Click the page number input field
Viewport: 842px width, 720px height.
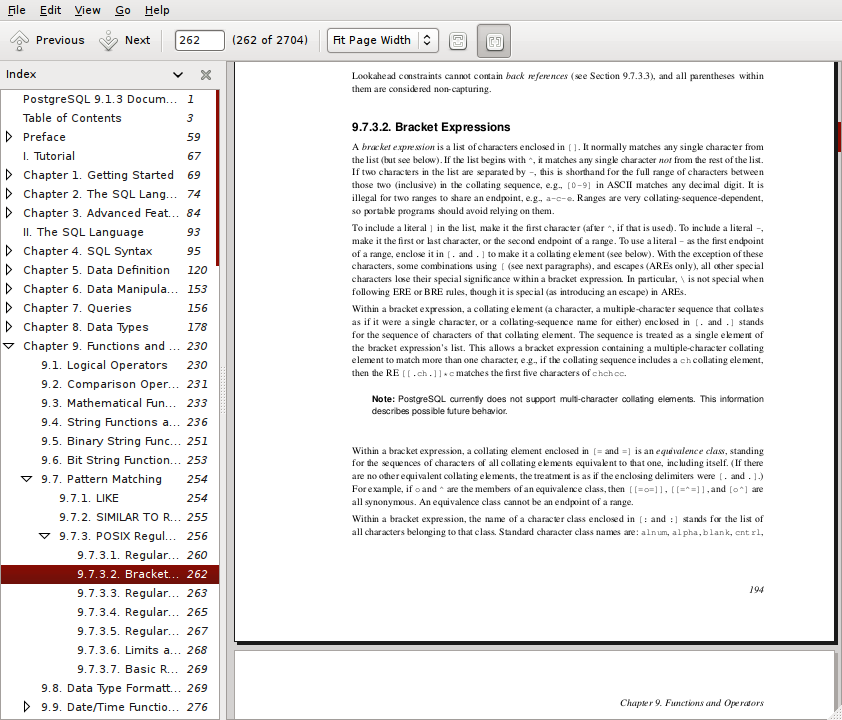199,40
